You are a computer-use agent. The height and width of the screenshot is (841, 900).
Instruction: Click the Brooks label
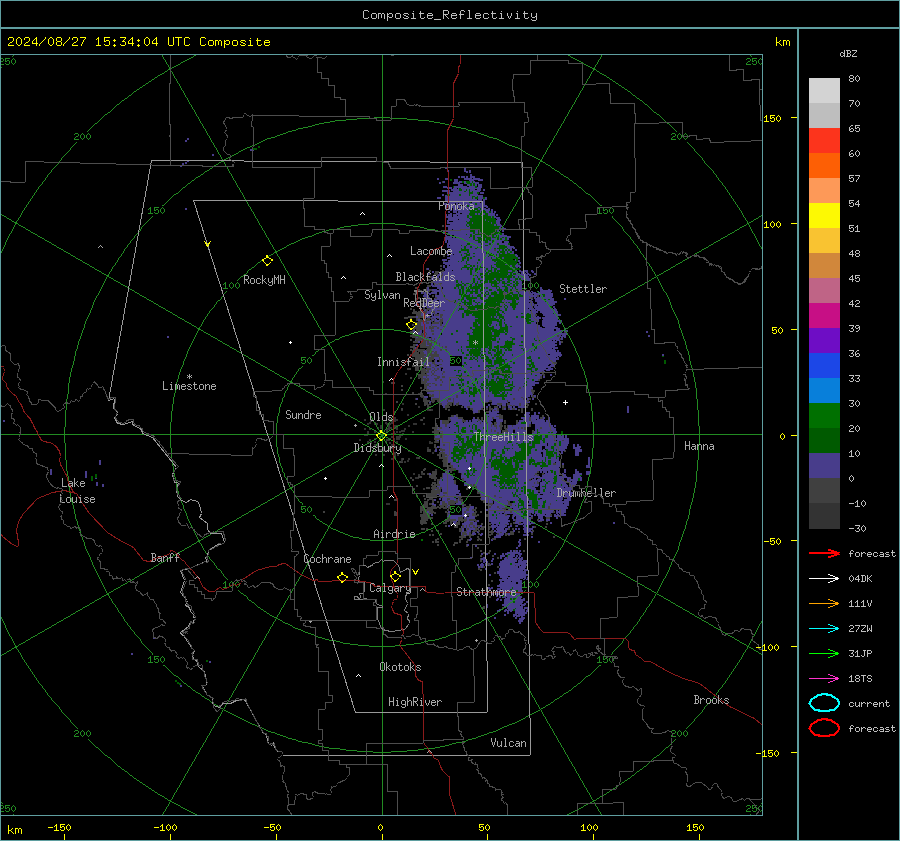(711, 700)
